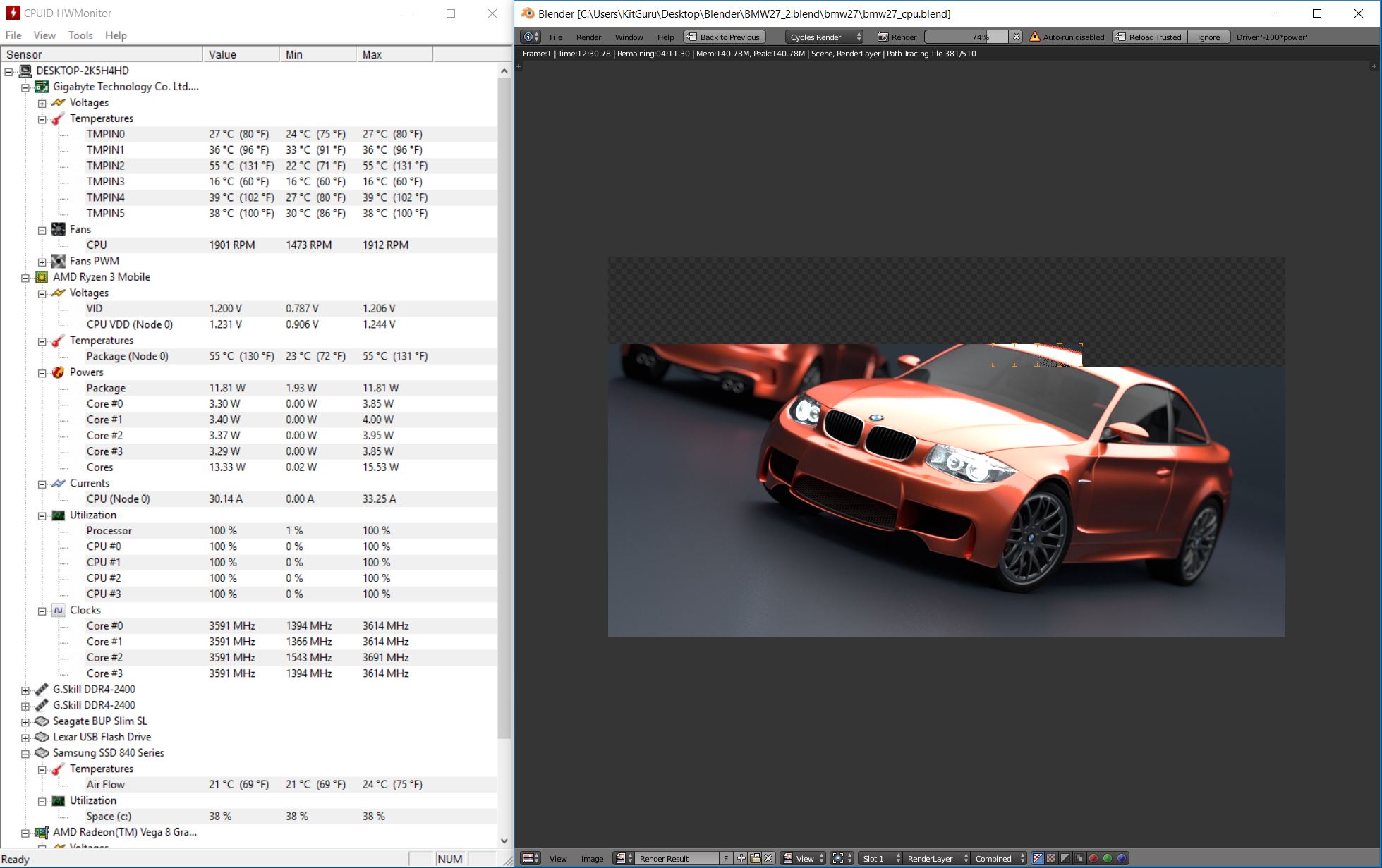Unlink the Render Result image with the X icon
The height and width of the screenshot is (868, 1382).
point(768,858)
